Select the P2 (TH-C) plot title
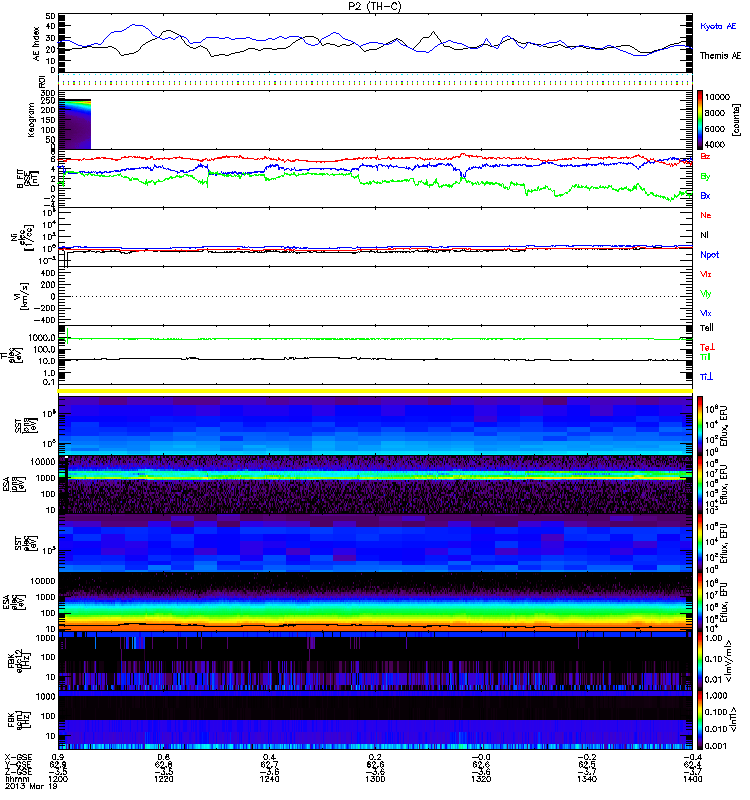 (x=375, y=6)
